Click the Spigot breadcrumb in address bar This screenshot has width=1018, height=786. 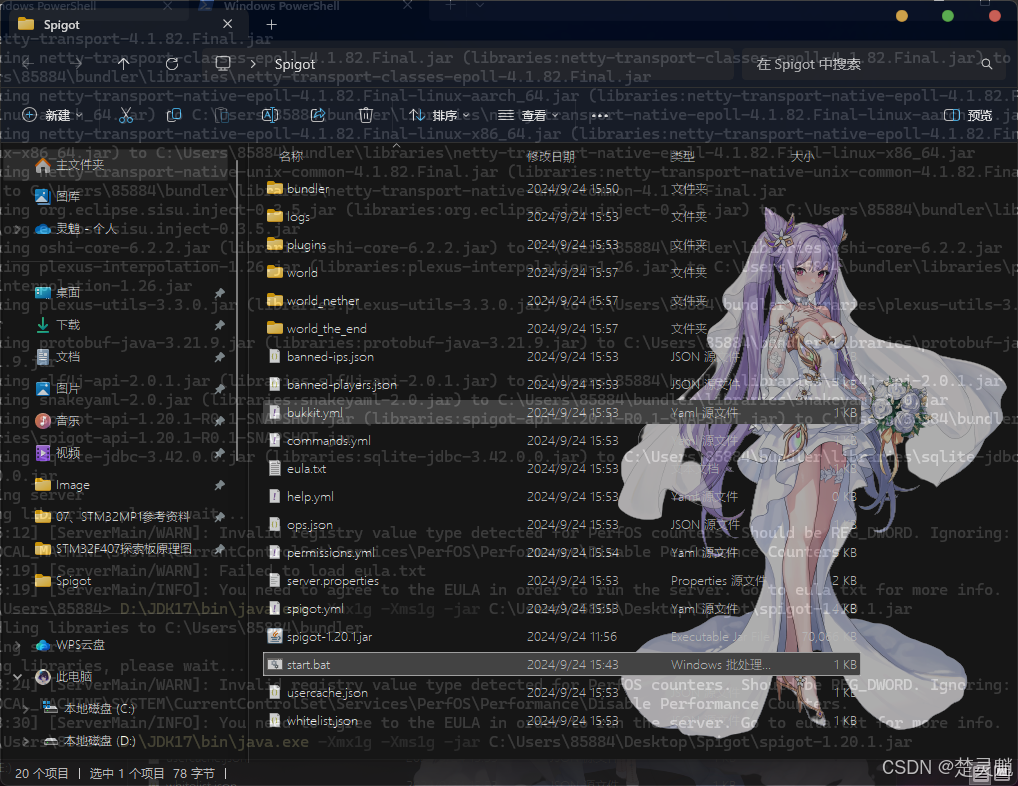point(295,64)
